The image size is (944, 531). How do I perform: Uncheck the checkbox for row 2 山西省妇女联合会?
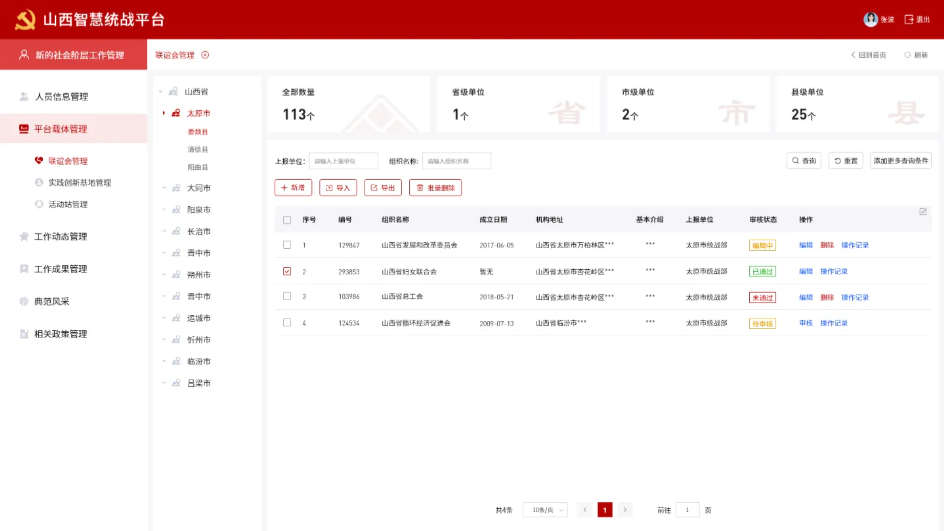click(x=287, y=271)
